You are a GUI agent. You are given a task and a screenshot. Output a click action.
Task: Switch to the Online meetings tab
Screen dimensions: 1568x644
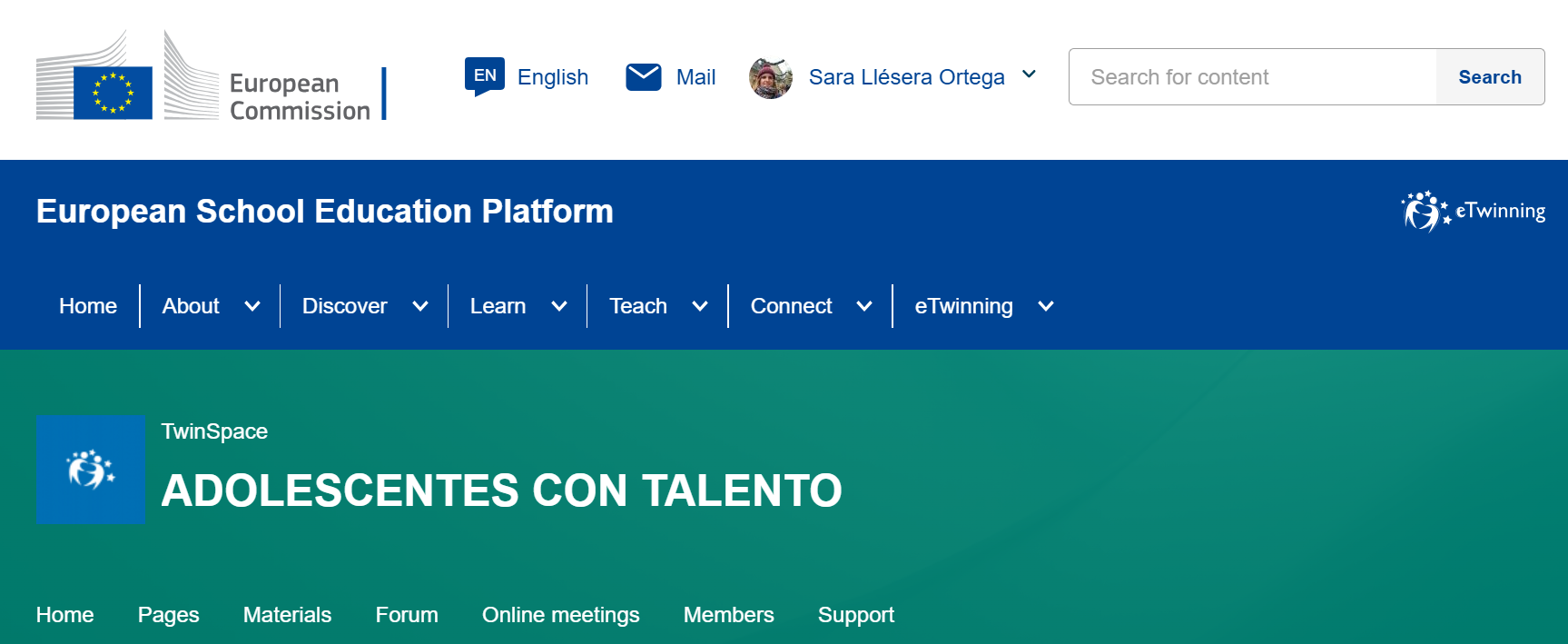[560, 615]
